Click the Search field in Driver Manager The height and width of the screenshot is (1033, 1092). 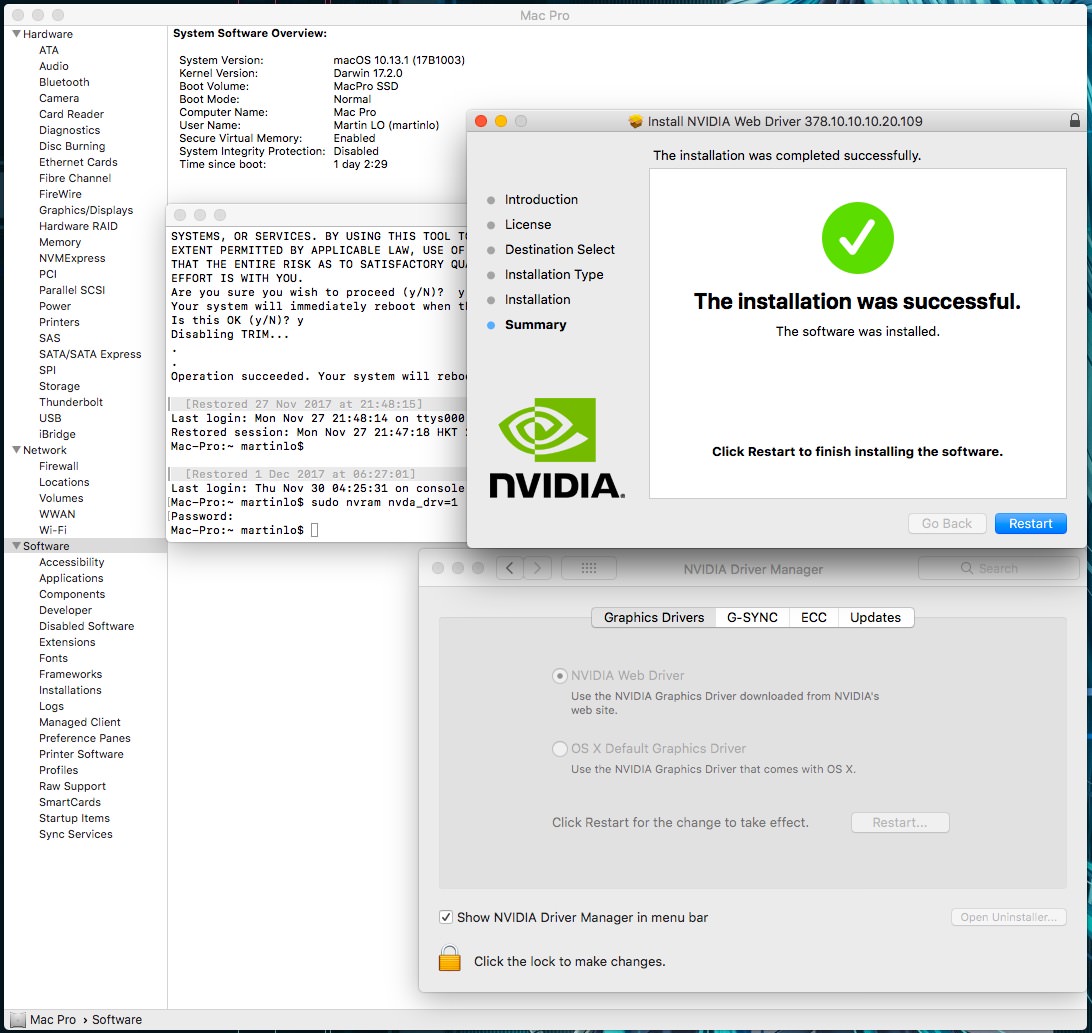999,568
